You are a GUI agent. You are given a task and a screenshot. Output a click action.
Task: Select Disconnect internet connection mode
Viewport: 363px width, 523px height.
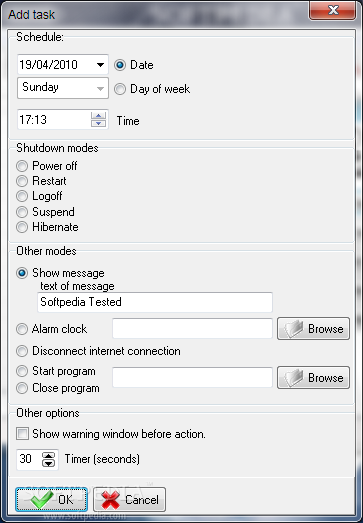pos(22,351)
